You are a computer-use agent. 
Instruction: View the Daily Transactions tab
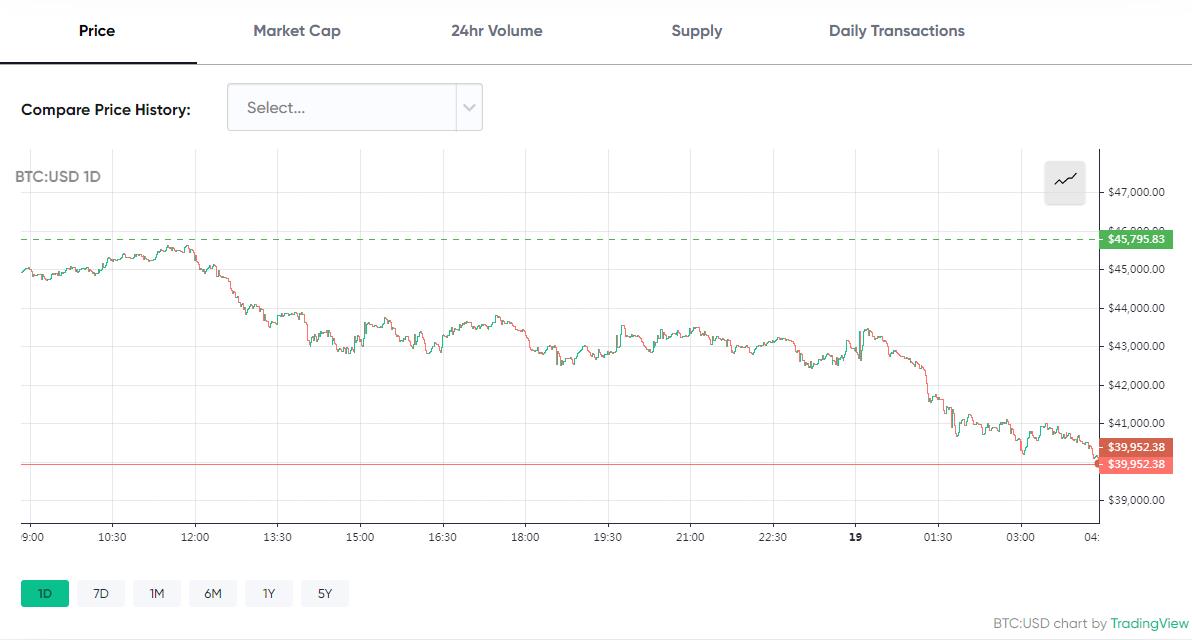click(x=895, y=31)
